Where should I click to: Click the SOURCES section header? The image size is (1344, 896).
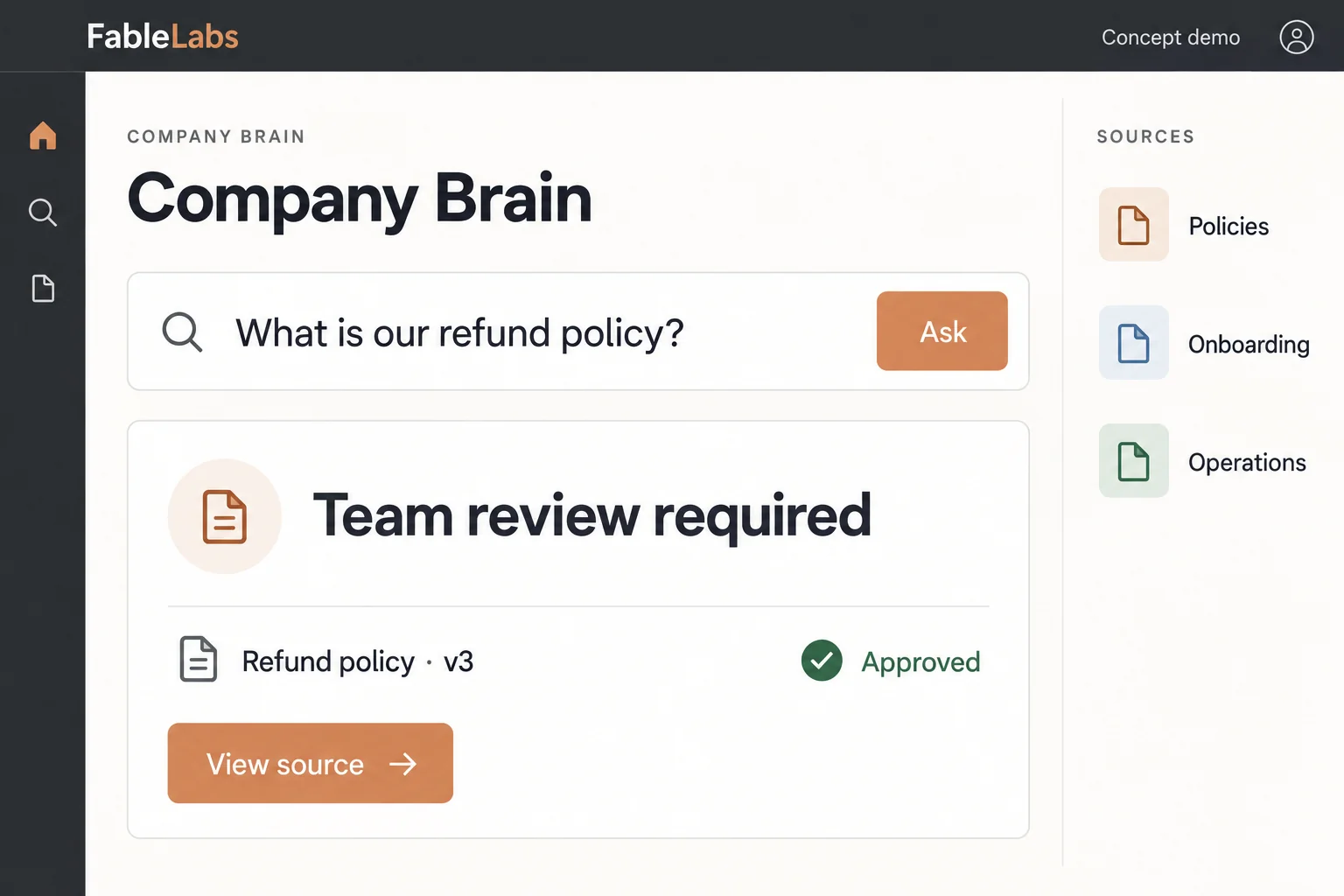click(x=1145, y=136)
